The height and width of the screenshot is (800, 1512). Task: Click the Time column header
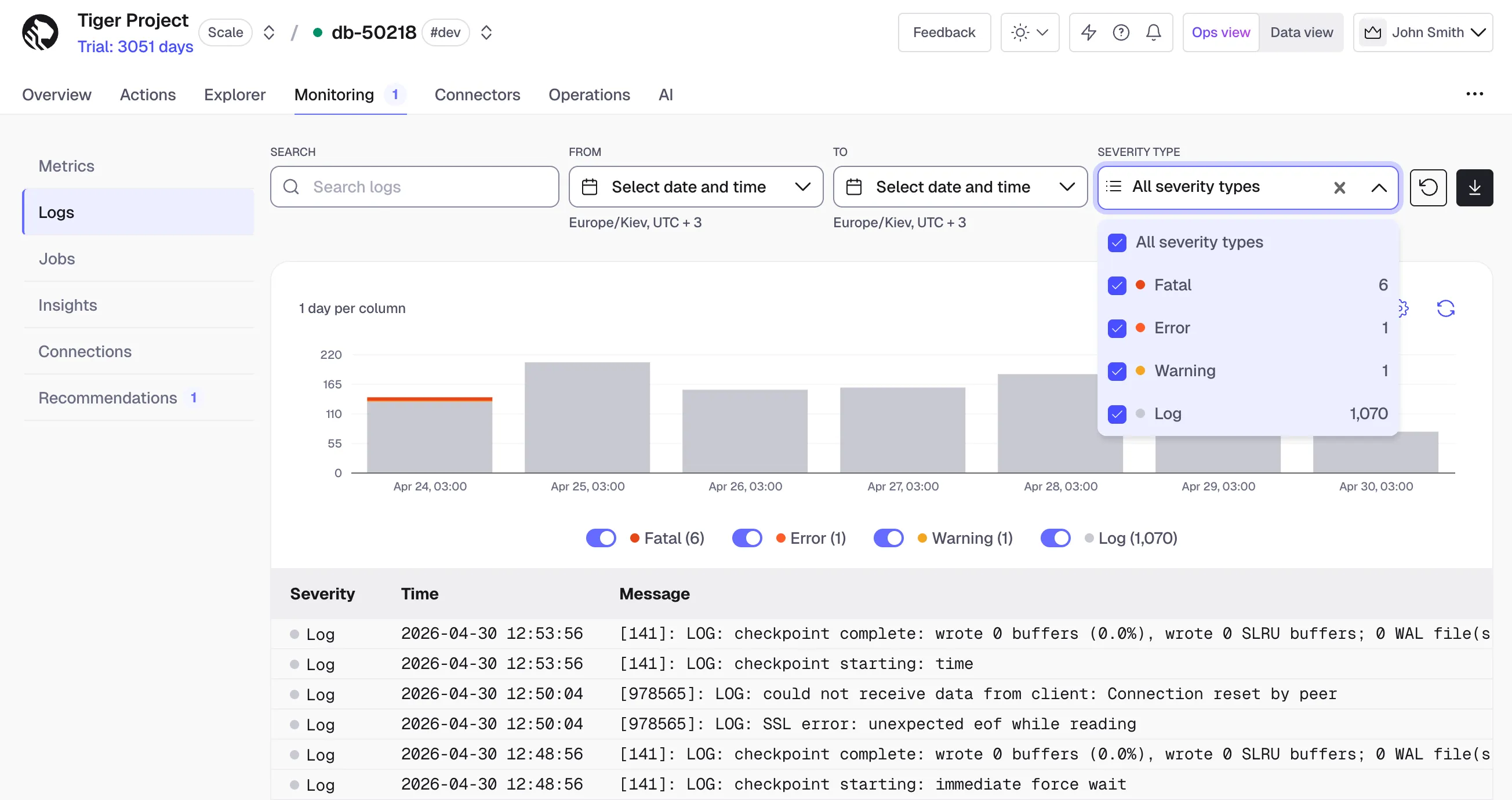(x=419, y=594)
